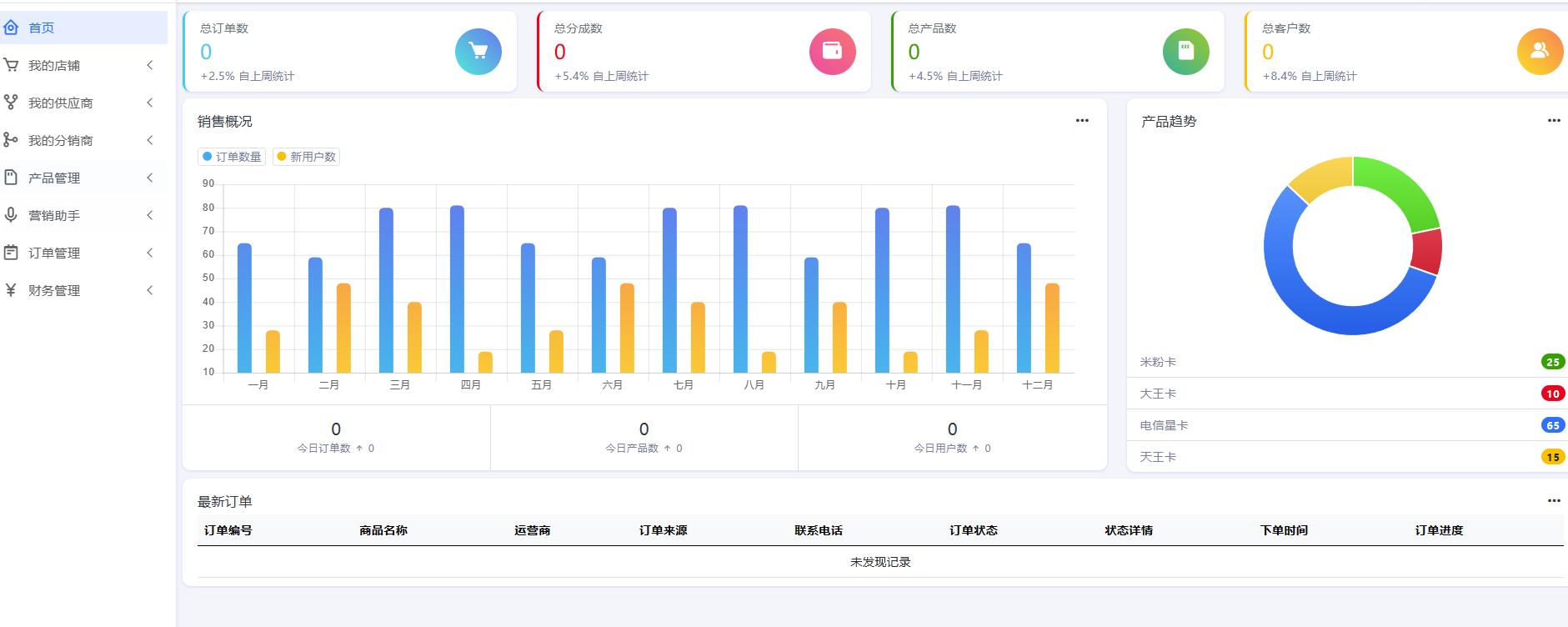Image resolution: width=1568 pixels, height=627 pixels.
Task: Expand the 订单管理 chevron
Action: click(x=150, y=253)
